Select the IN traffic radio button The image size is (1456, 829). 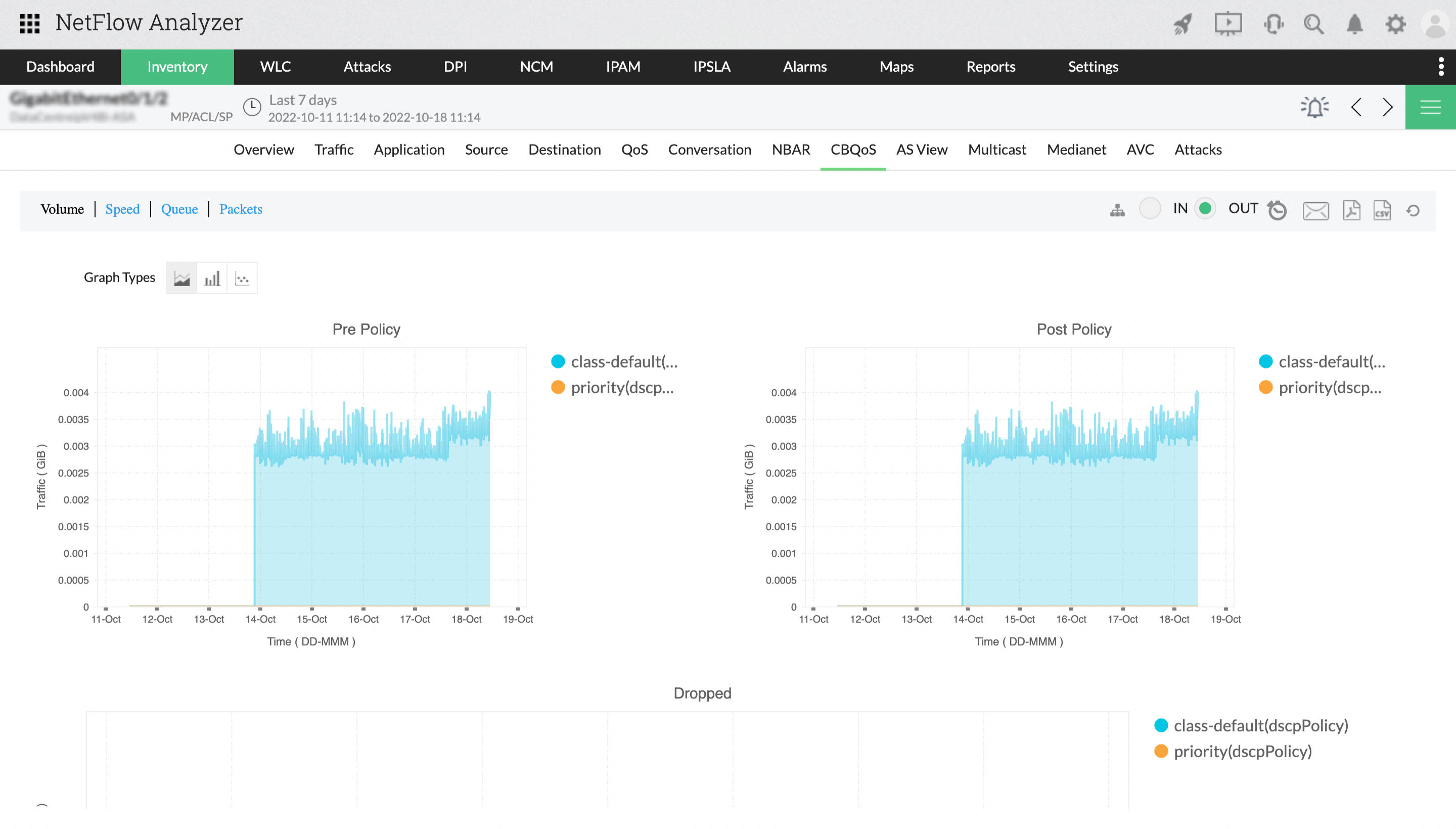coord(1150,208)
